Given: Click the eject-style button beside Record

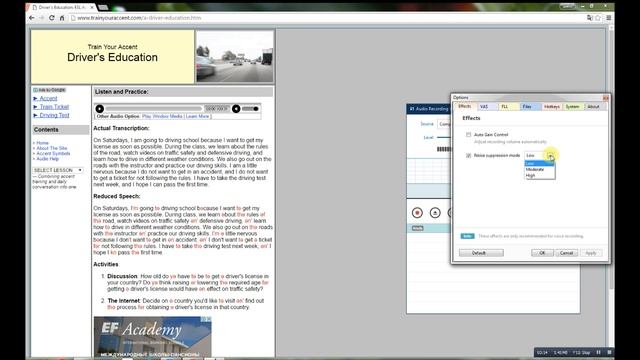Looking at the screenshot, I should [x=435, y=213].
